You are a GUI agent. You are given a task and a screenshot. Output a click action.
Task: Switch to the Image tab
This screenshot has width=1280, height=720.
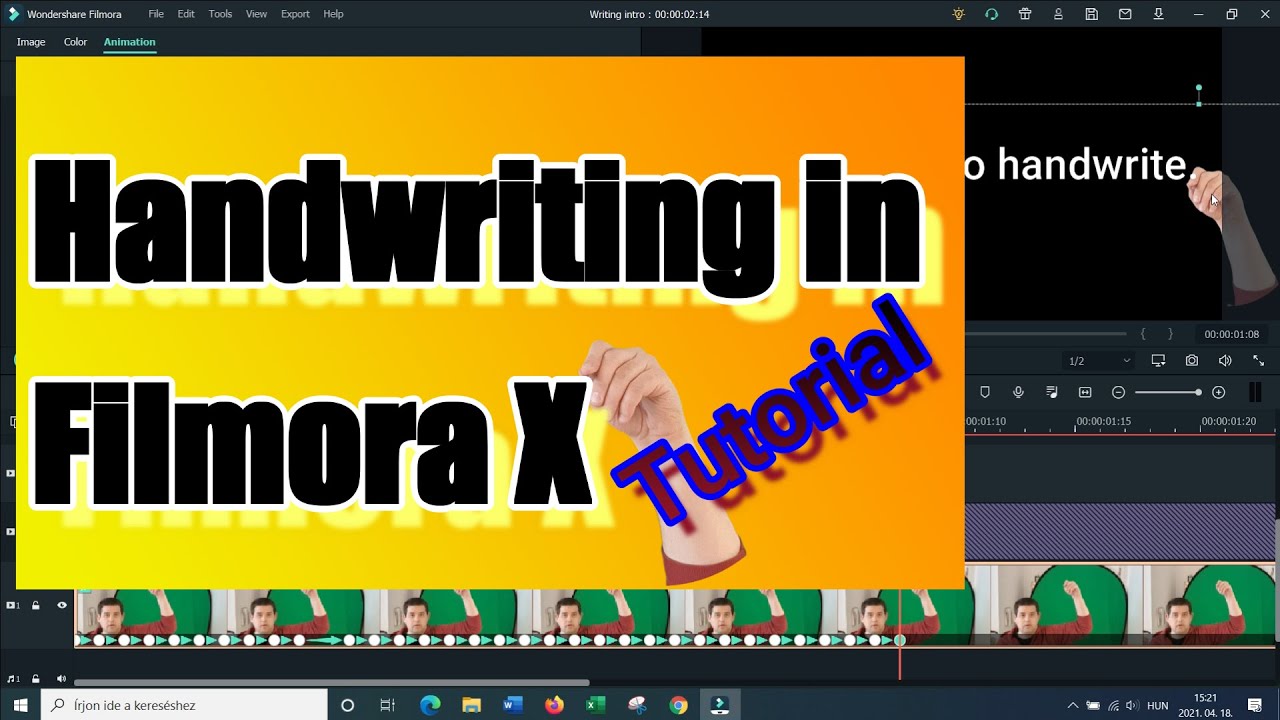tap(31, 42)
